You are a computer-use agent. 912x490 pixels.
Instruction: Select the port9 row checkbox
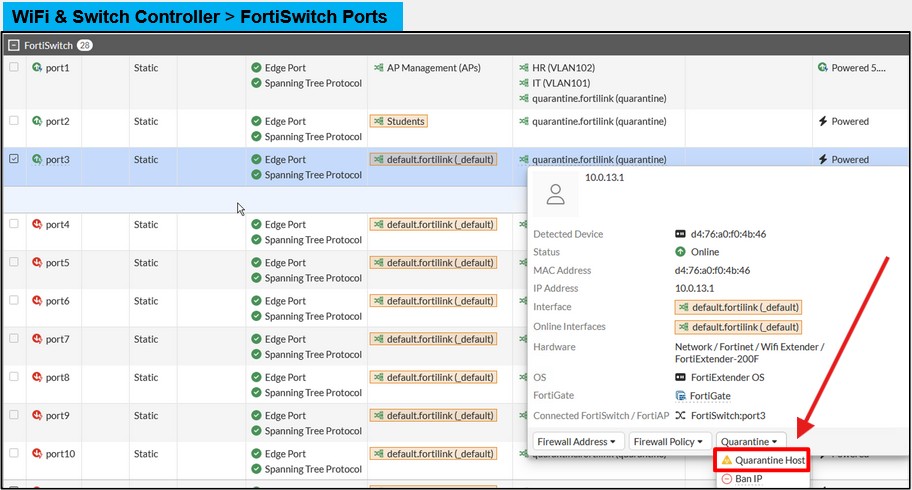click(14, 415)
